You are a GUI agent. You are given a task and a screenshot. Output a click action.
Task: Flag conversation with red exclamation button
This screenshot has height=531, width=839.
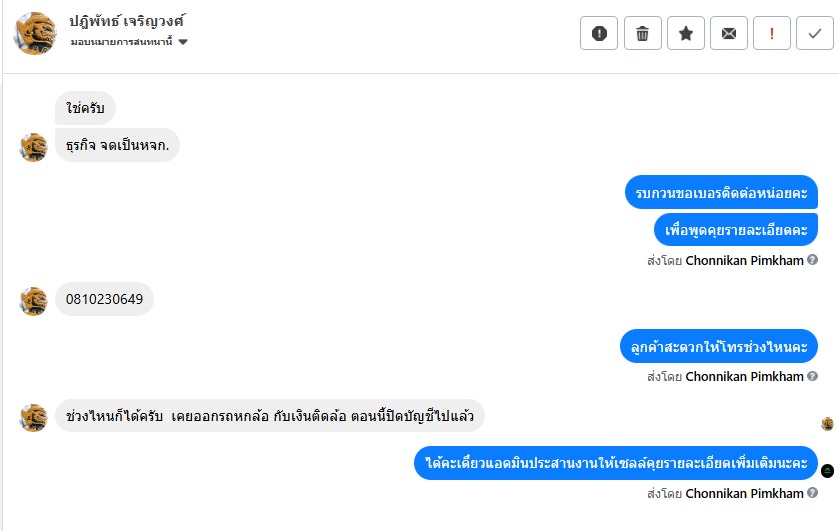coord(772,33)
